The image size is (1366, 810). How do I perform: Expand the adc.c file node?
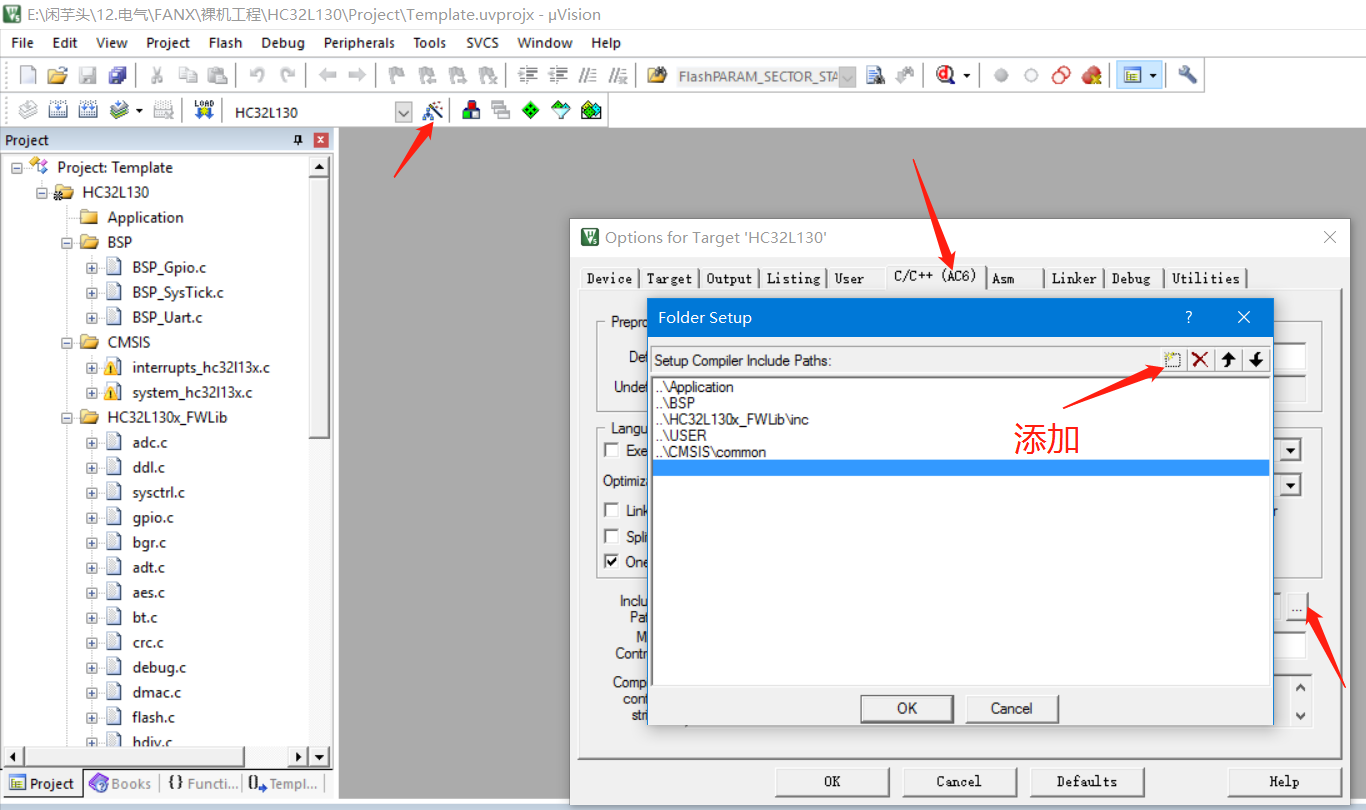tap(92, 442)
